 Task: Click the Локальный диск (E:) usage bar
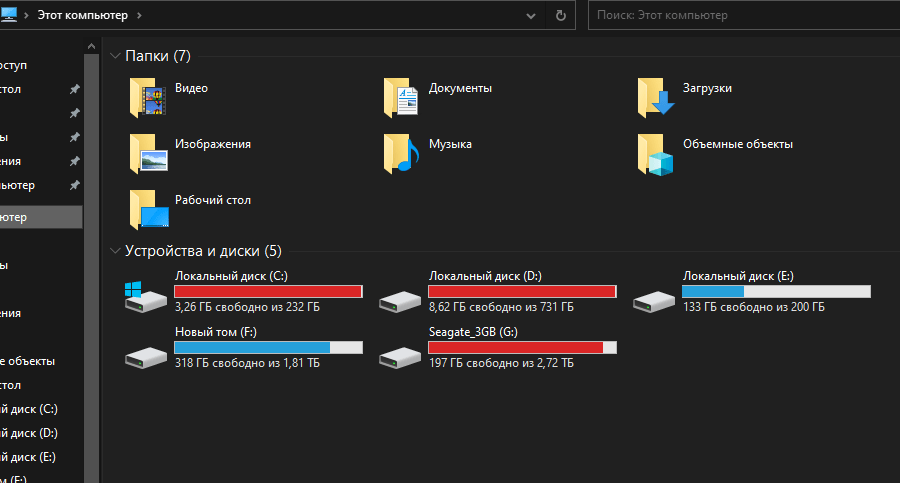pos(776,291)
